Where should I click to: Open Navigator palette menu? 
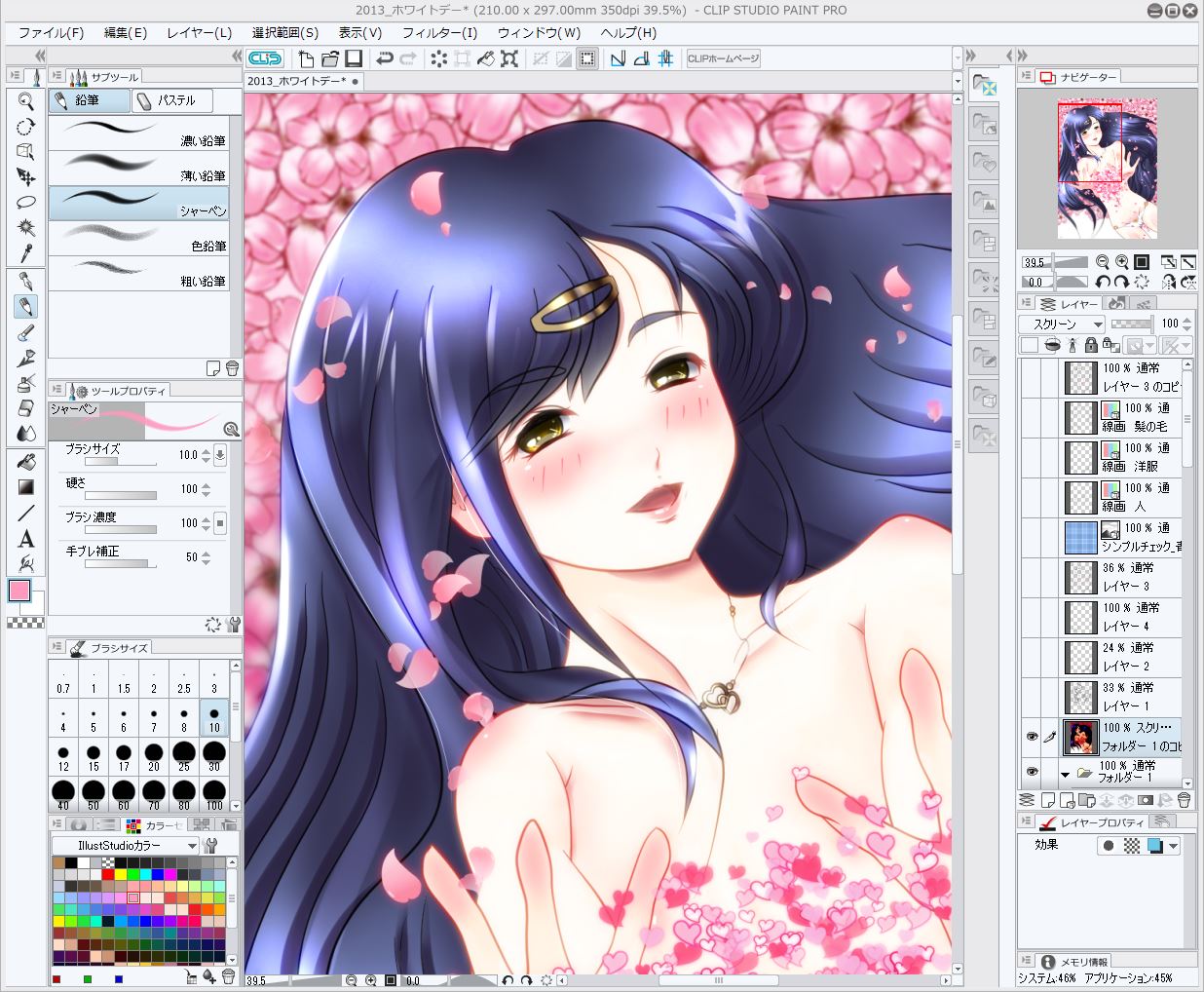tap(1027, 76)
